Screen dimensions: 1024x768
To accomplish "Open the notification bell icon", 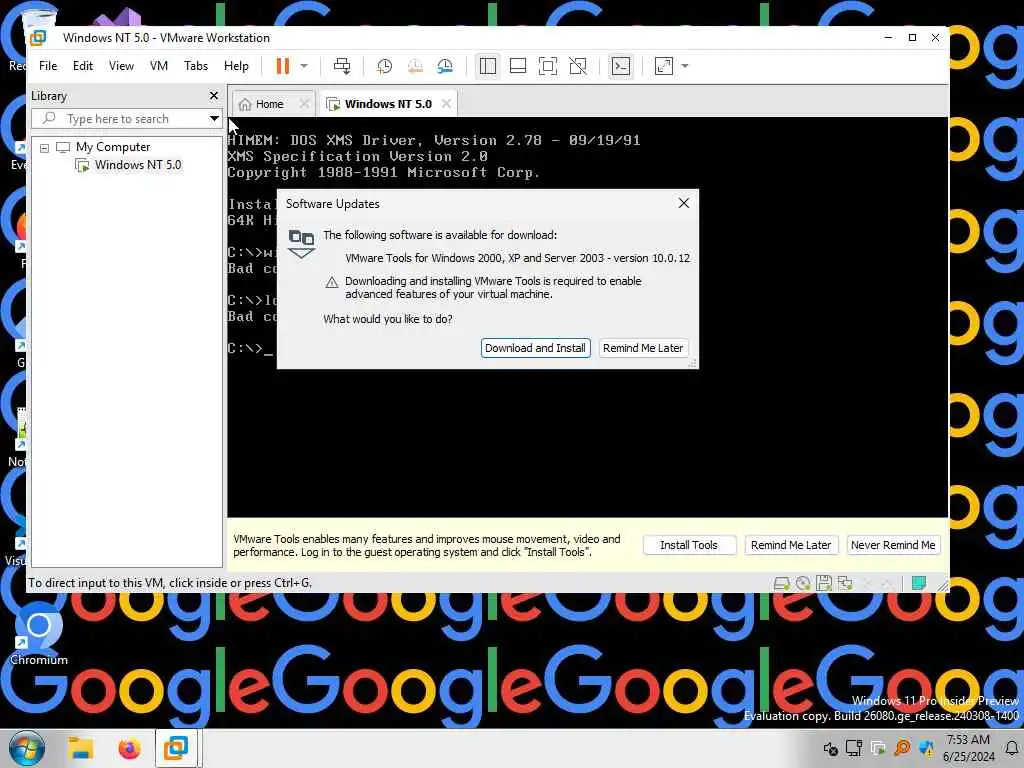I will point(1012,748).
